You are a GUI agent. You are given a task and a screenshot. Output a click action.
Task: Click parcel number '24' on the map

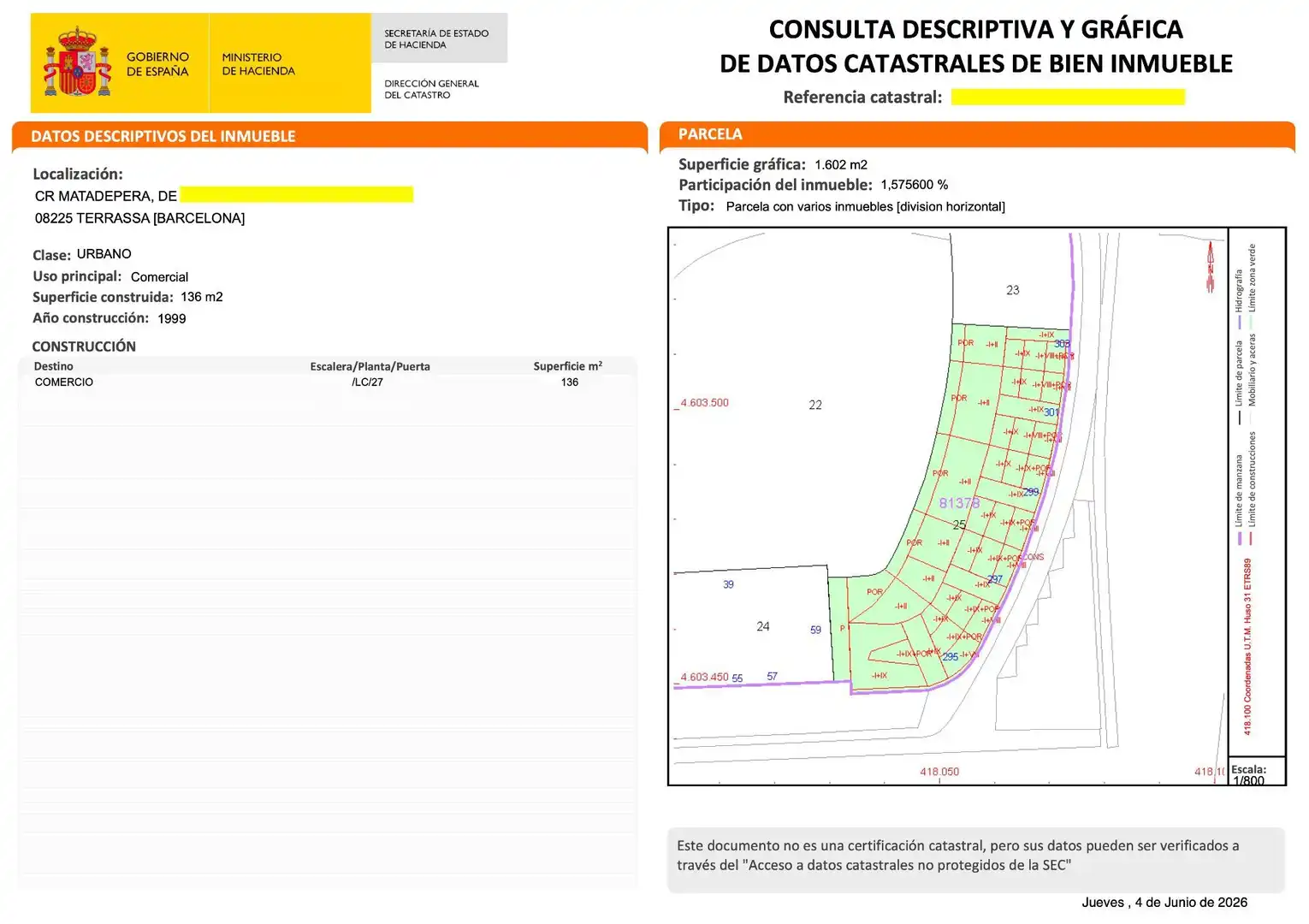(763, 627)
